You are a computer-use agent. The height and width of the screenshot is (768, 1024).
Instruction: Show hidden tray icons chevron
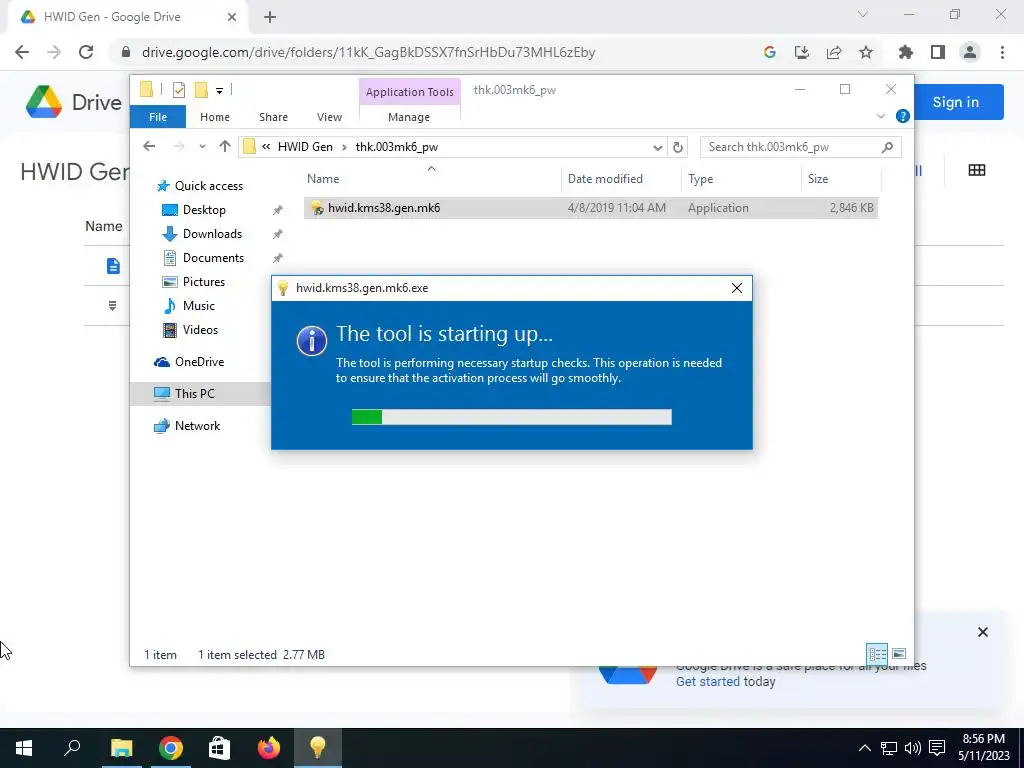coord(865,748)
